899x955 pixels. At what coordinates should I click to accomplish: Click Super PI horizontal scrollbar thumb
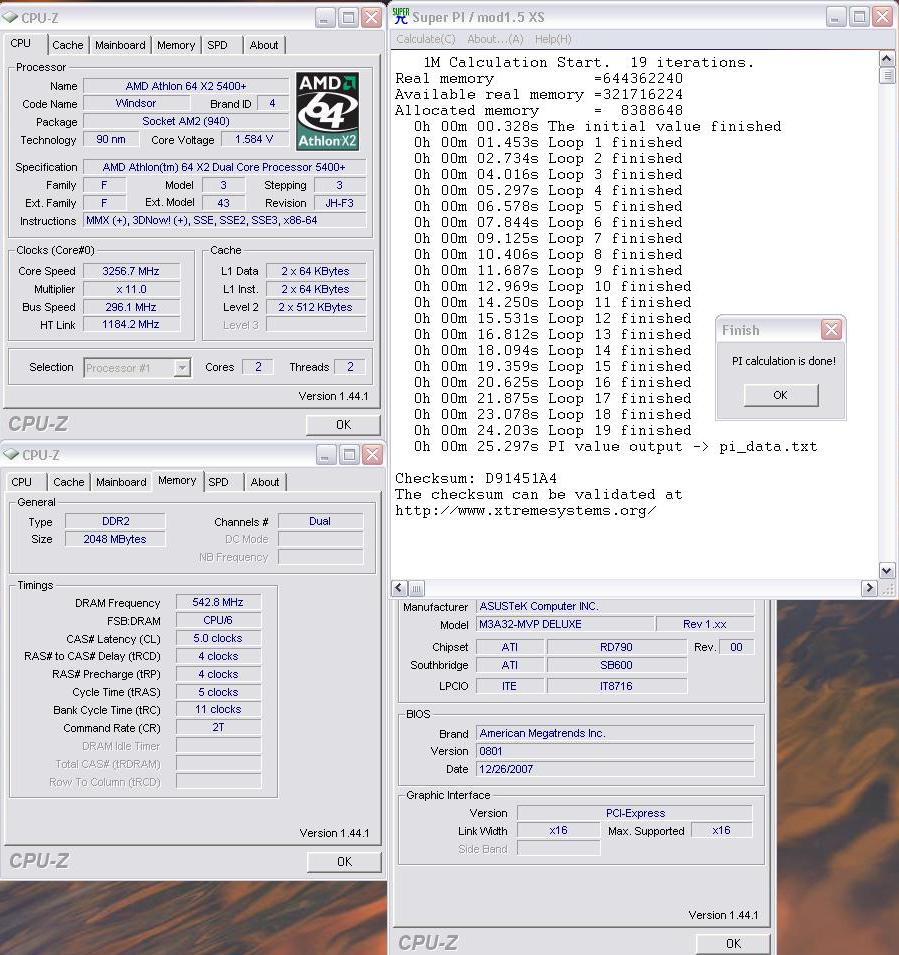click(417, 588)
